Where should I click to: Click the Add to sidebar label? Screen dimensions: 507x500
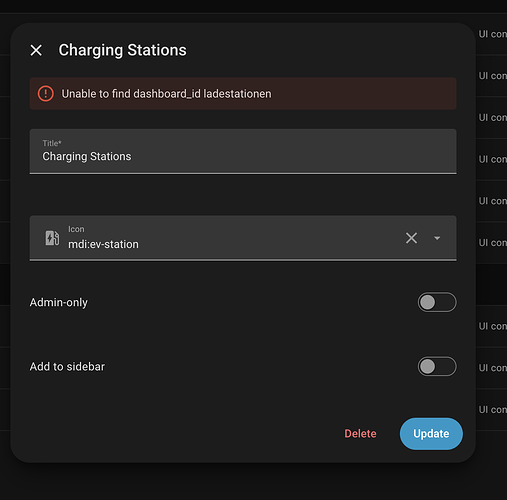point(67,367)
